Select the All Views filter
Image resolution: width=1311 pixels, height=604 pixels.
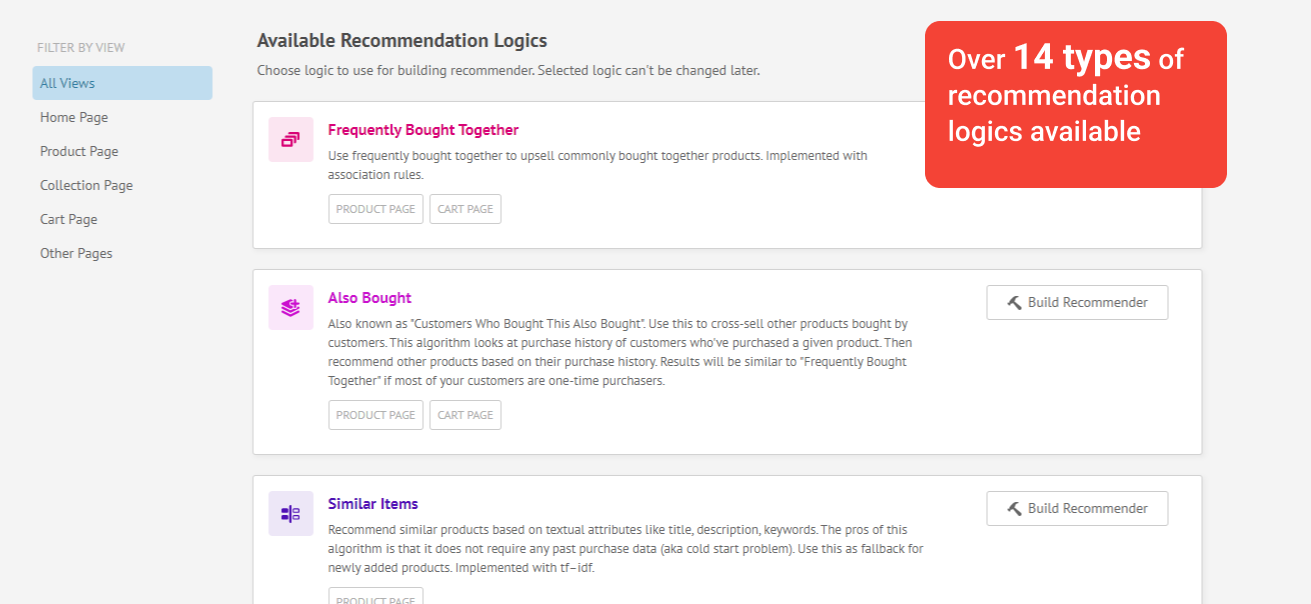[x=122, y=83]
